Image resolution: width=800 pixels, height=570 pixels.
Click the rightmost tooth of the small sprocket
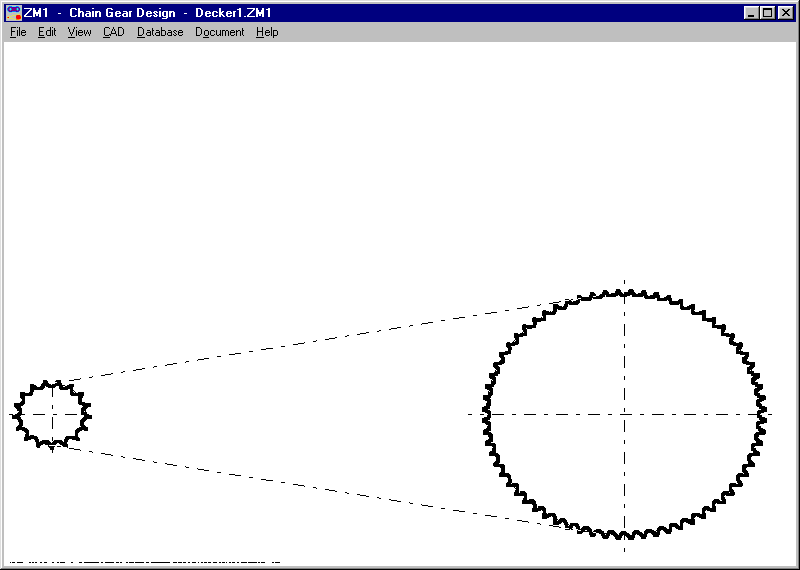(x=90, y=414)
